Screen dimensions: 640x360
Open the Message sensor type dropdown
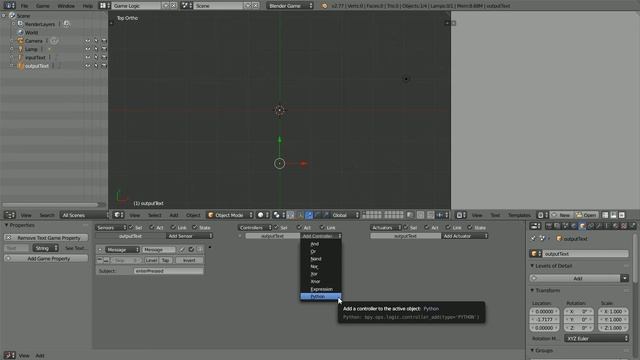pos(122,249)
